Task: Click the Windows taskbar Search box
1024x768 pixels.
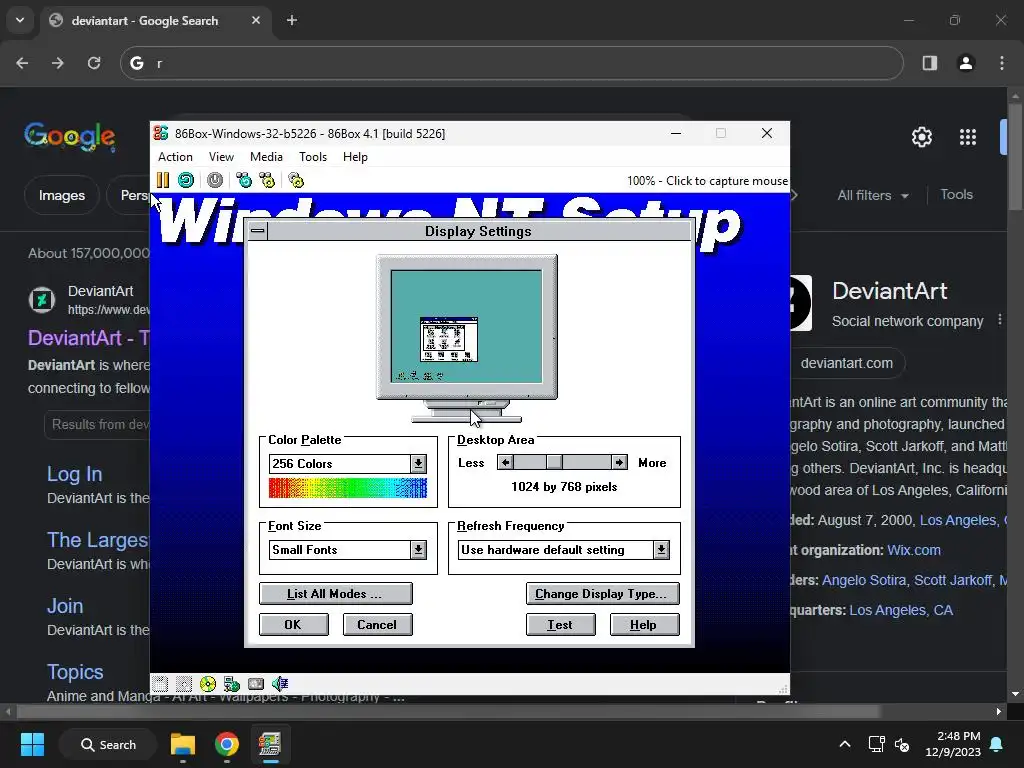Action: point(108,744)
